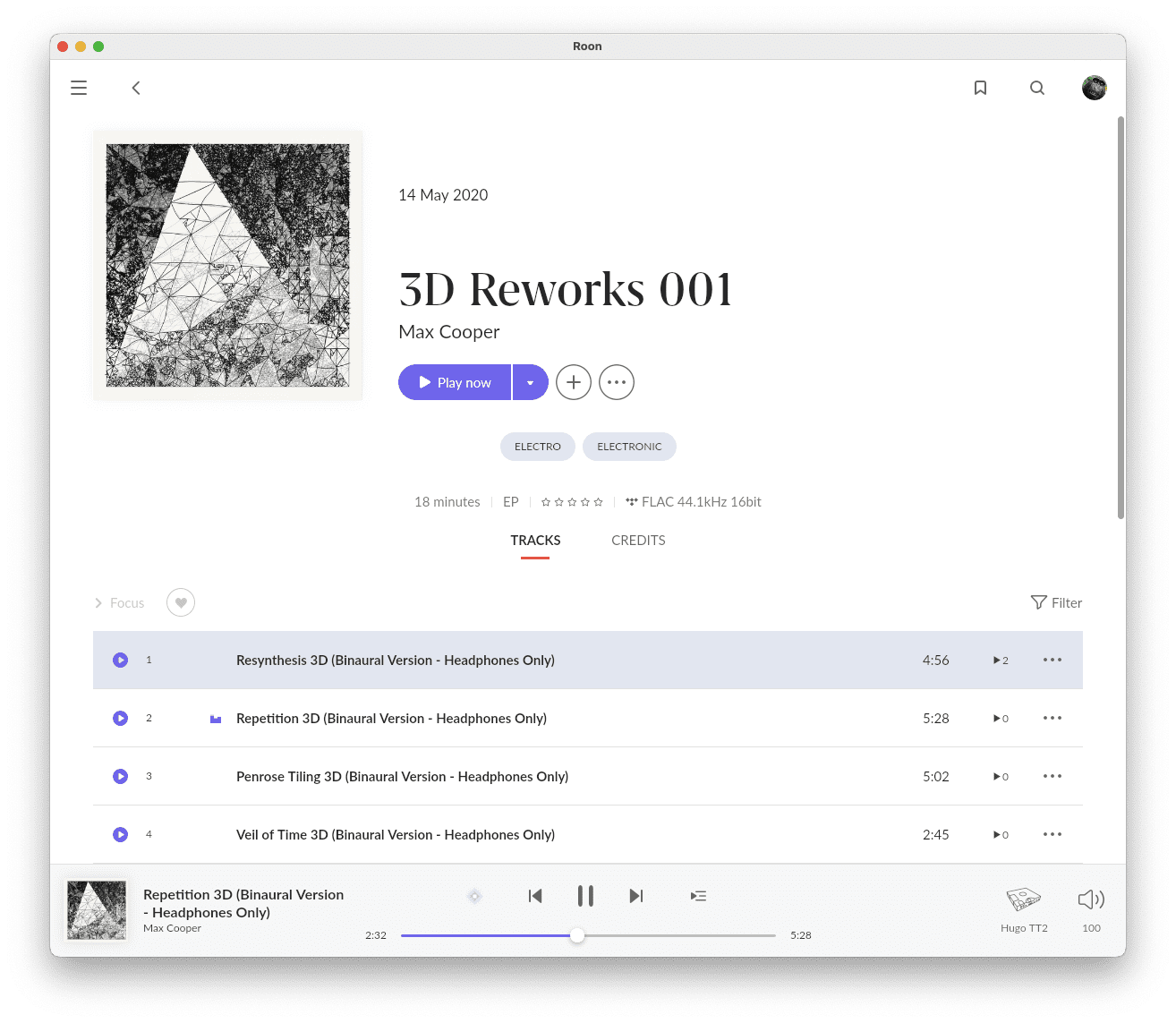Open the bookmarks icon
1176x1023 pixels.
point(981,88)
